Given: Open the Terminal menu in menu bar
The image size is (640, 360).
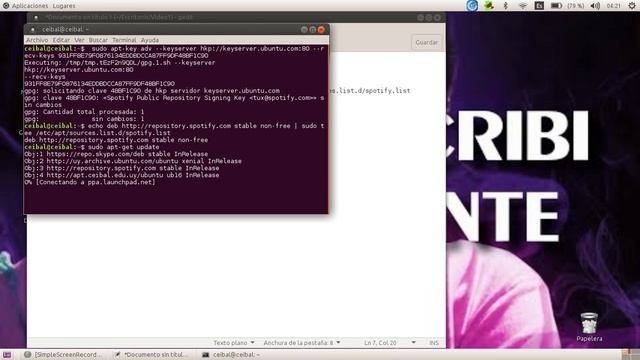Looking at the screenshot, I should 124,40.
